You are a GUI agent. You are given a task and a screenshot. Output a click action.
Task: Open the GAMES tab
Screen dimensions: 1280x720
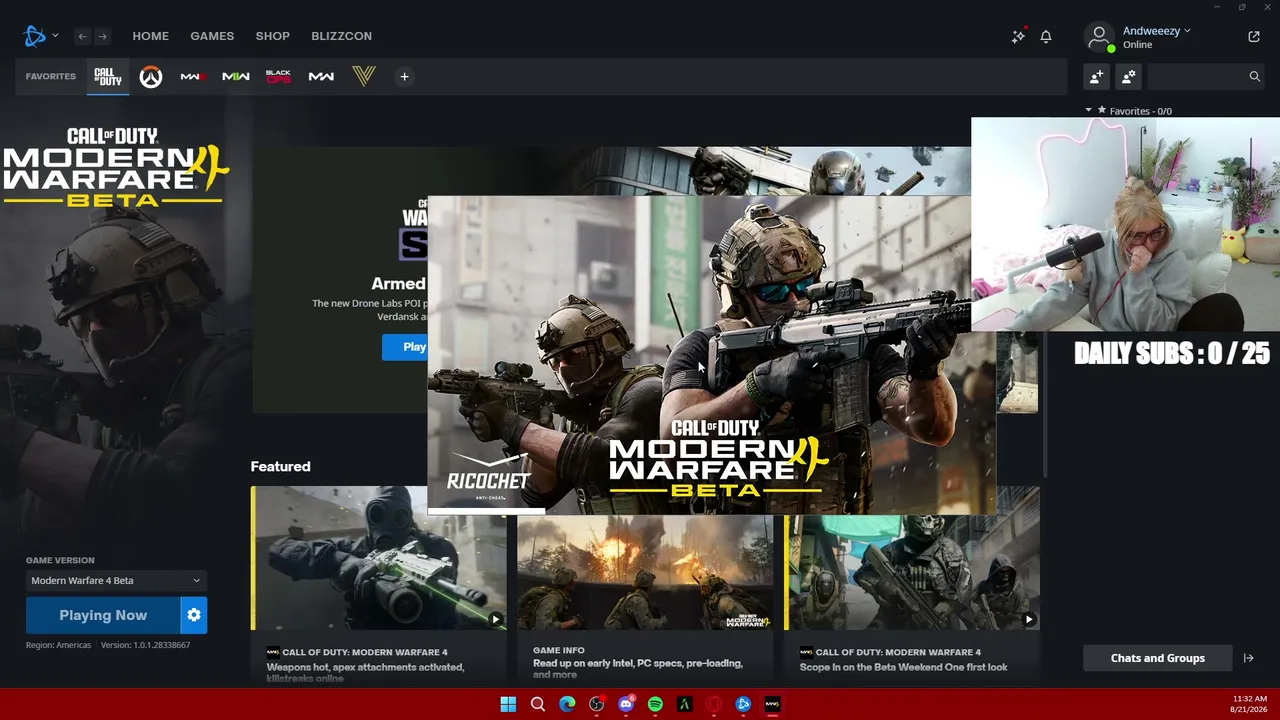[x=212, y=36]
